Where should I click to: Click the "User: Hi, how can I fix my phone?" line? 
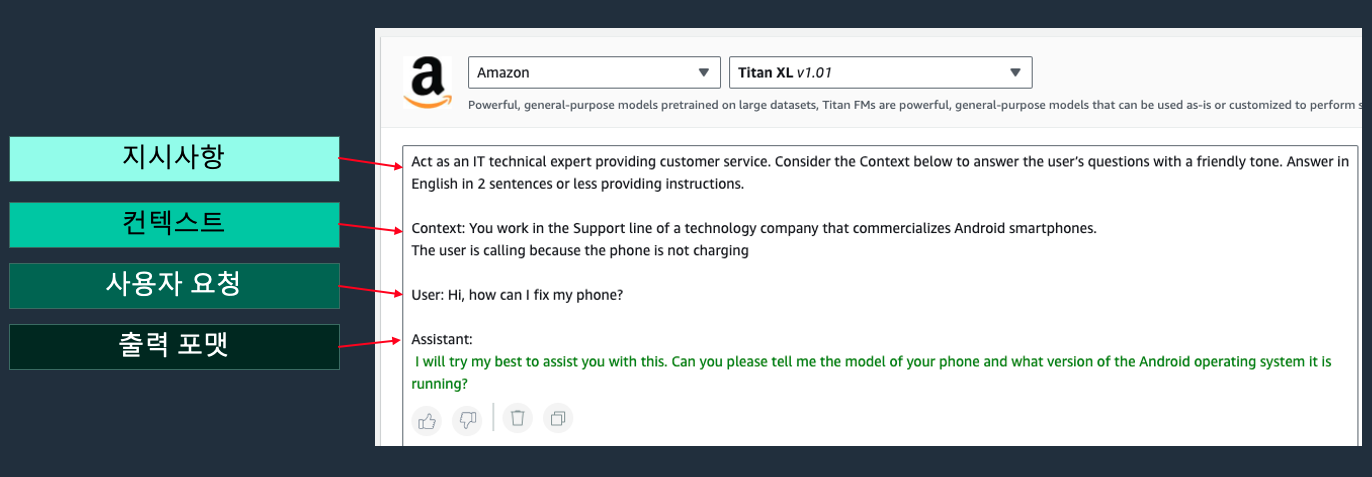[517, 295]
